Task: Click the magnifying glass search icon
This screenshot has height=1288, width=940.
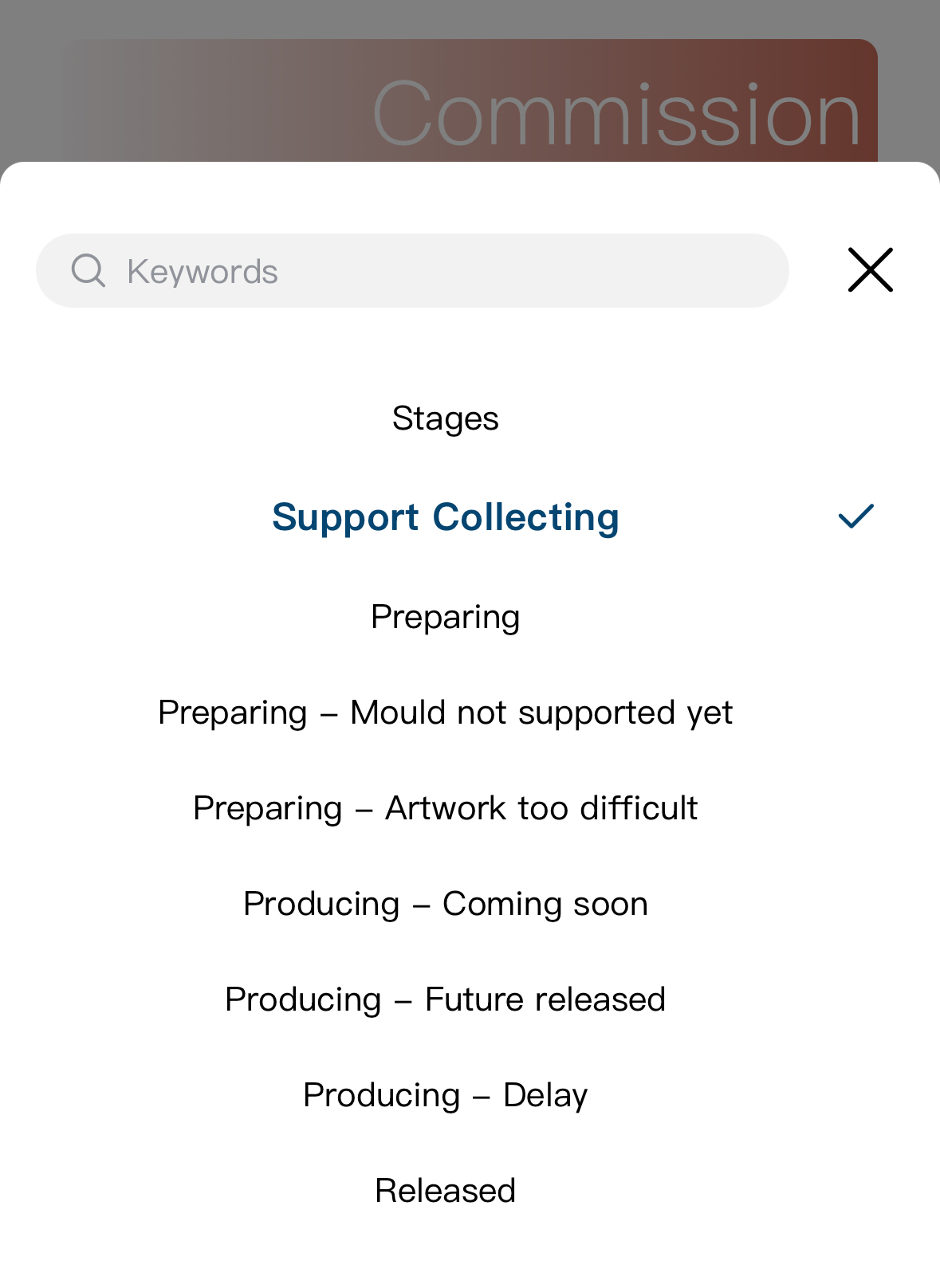Action: 88,271
